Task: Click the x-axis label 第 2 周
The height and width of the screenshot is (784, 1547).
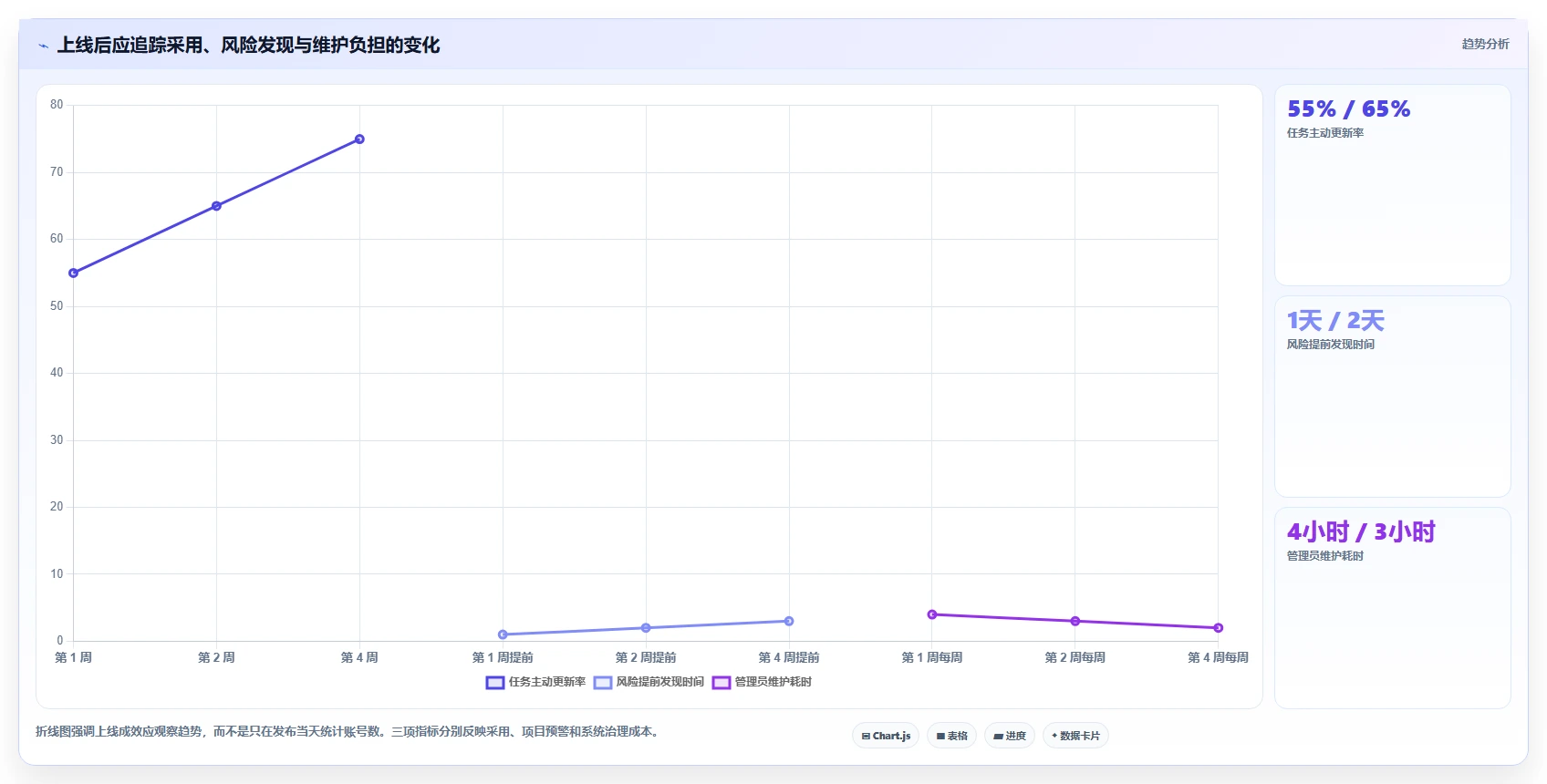Action: click(x=216, y=657)
